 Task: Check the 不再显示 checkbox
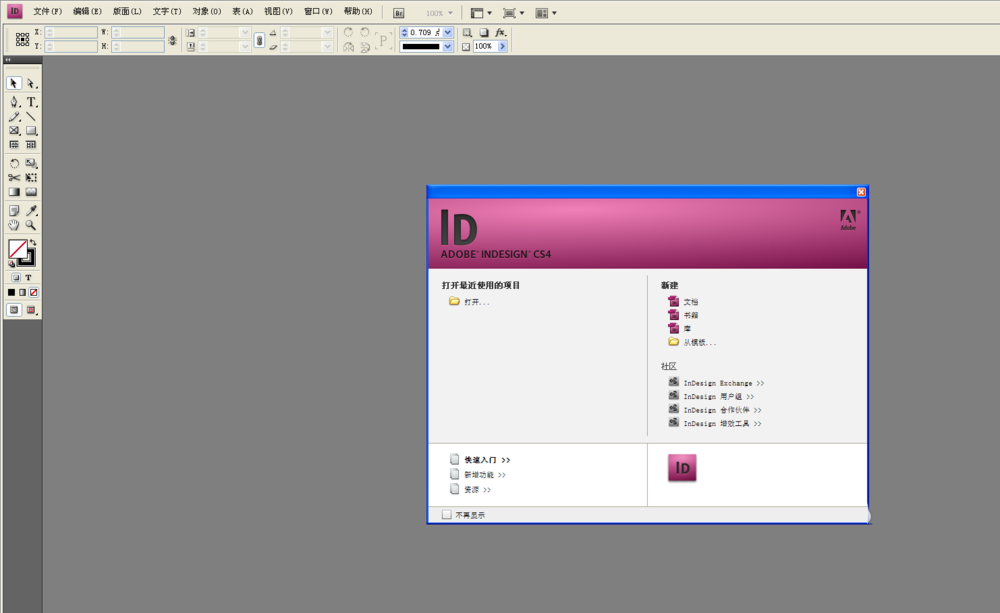tap(446, 515)
